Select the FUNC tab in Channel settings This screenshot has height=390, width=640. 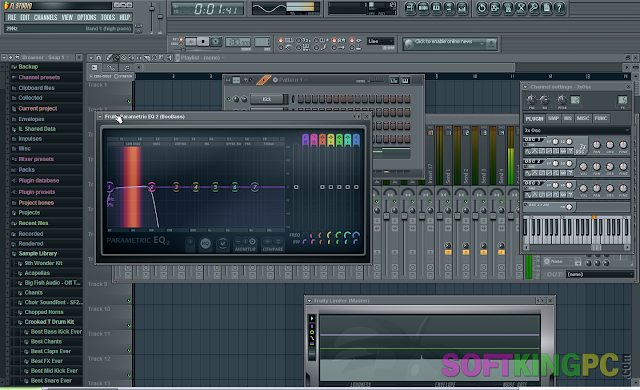601,118
